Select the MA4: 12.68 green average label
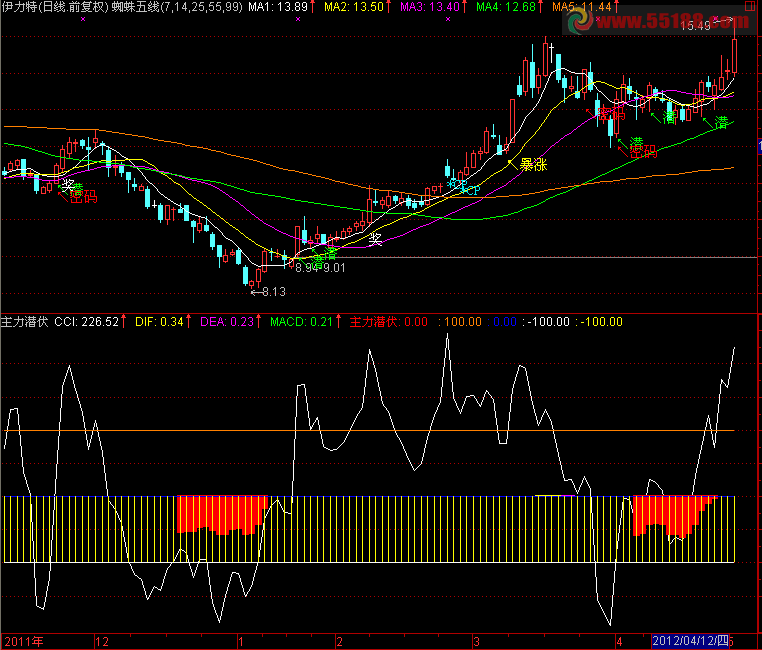The height and width of the screenshot is (650, 762). click(x=506, y=7)
